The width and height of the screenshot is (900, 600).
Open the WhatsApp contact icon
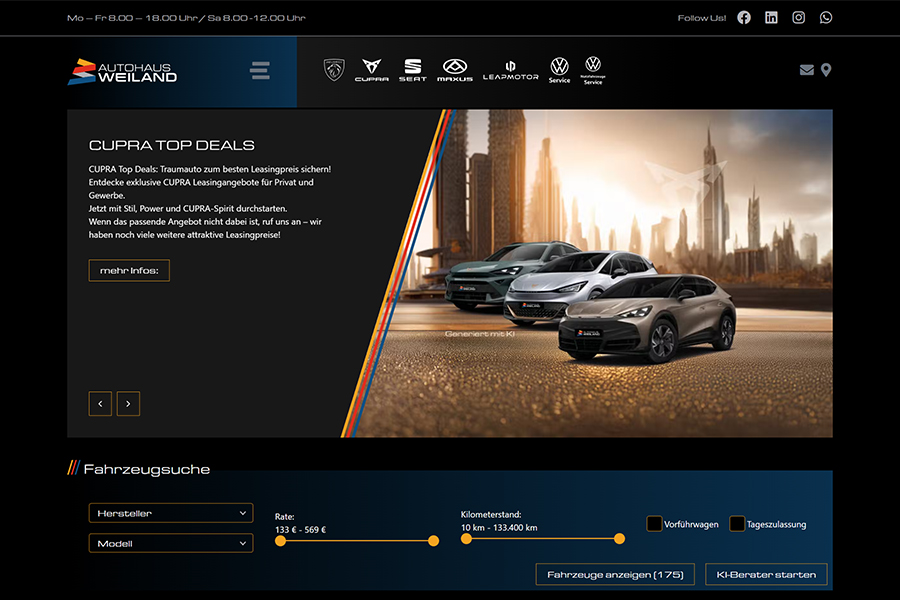pyautogui.click(x=825, y=17)
